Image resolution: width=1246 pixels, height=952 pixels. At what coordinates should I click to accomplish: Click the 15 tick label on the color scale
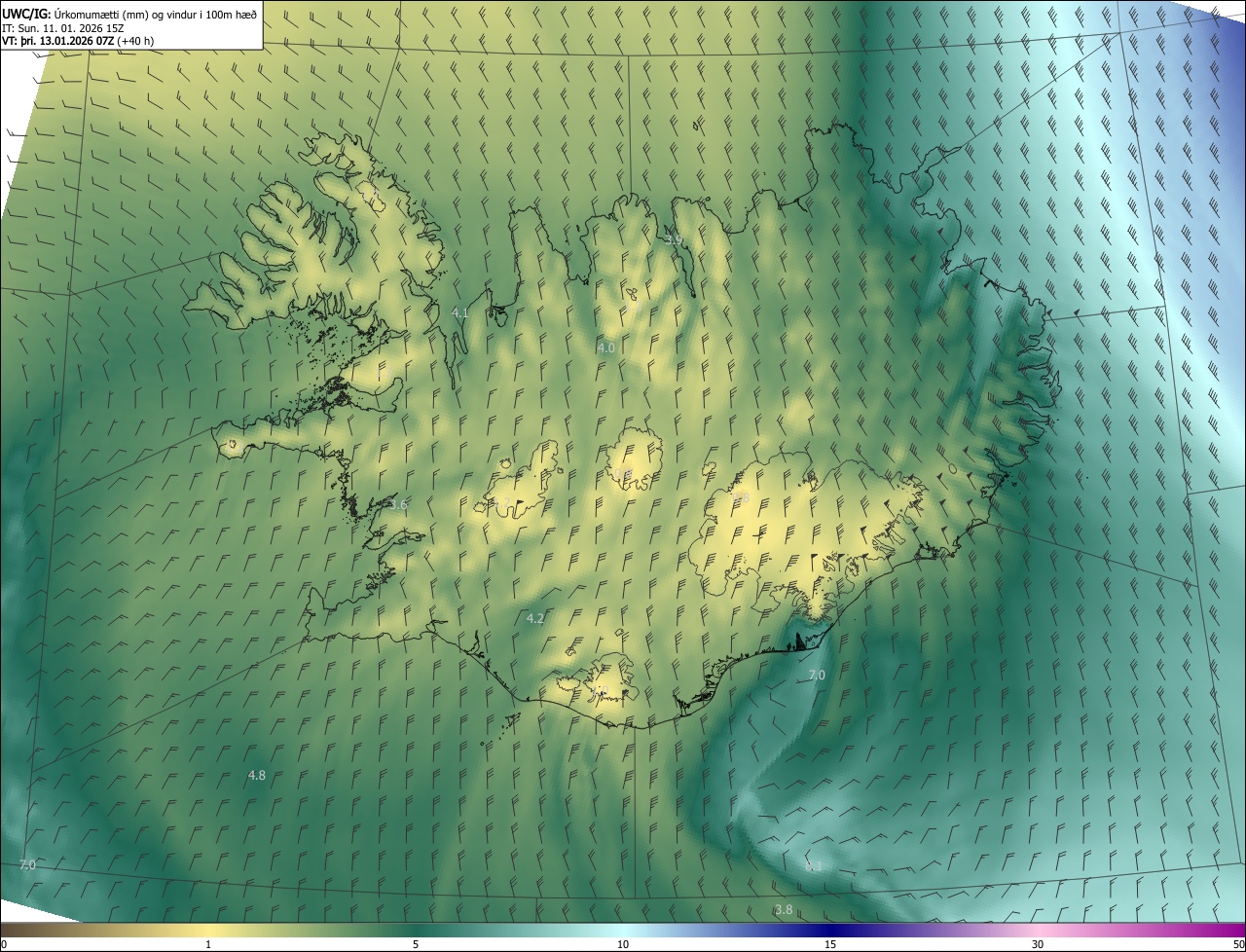pos(830,945)
